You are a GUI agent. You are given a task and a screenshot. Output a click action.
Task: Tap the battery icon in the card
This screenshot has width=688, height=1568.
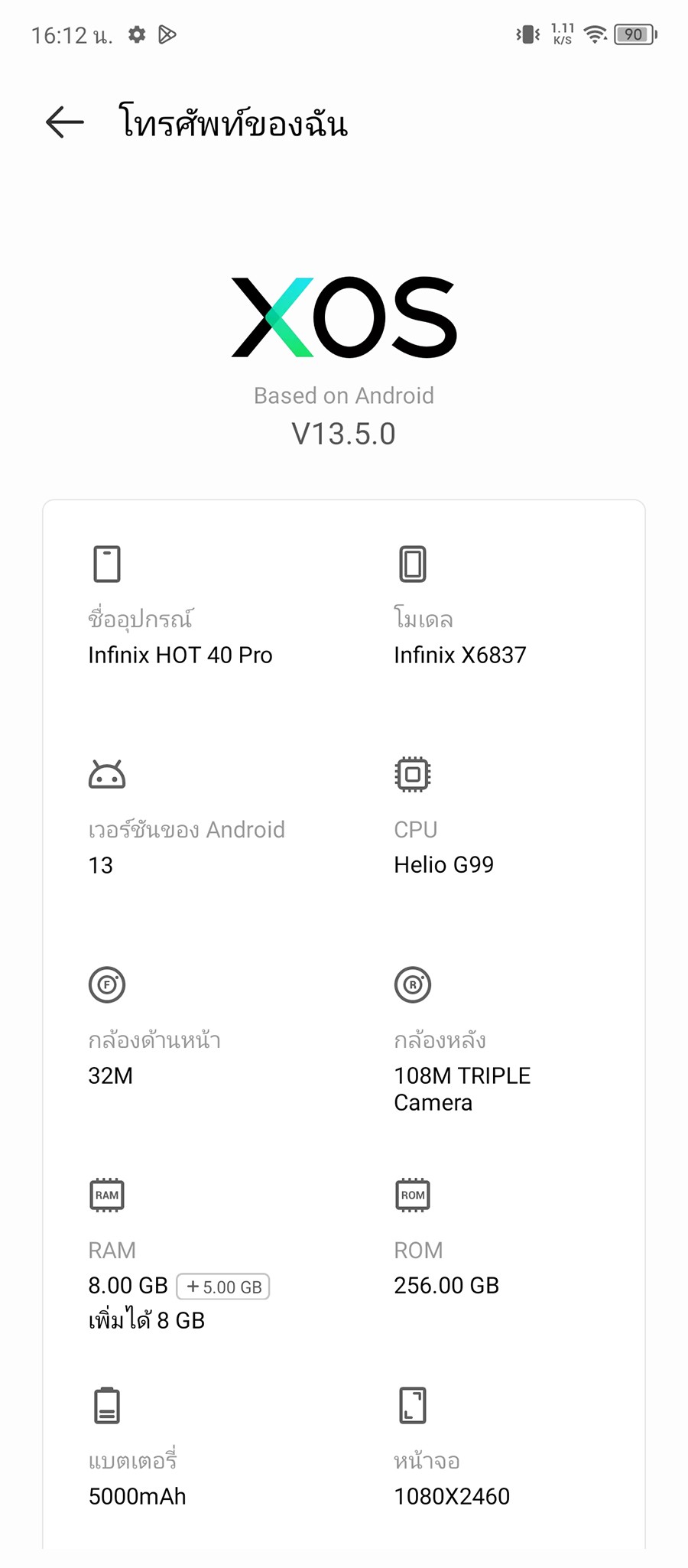[107, 1405]
